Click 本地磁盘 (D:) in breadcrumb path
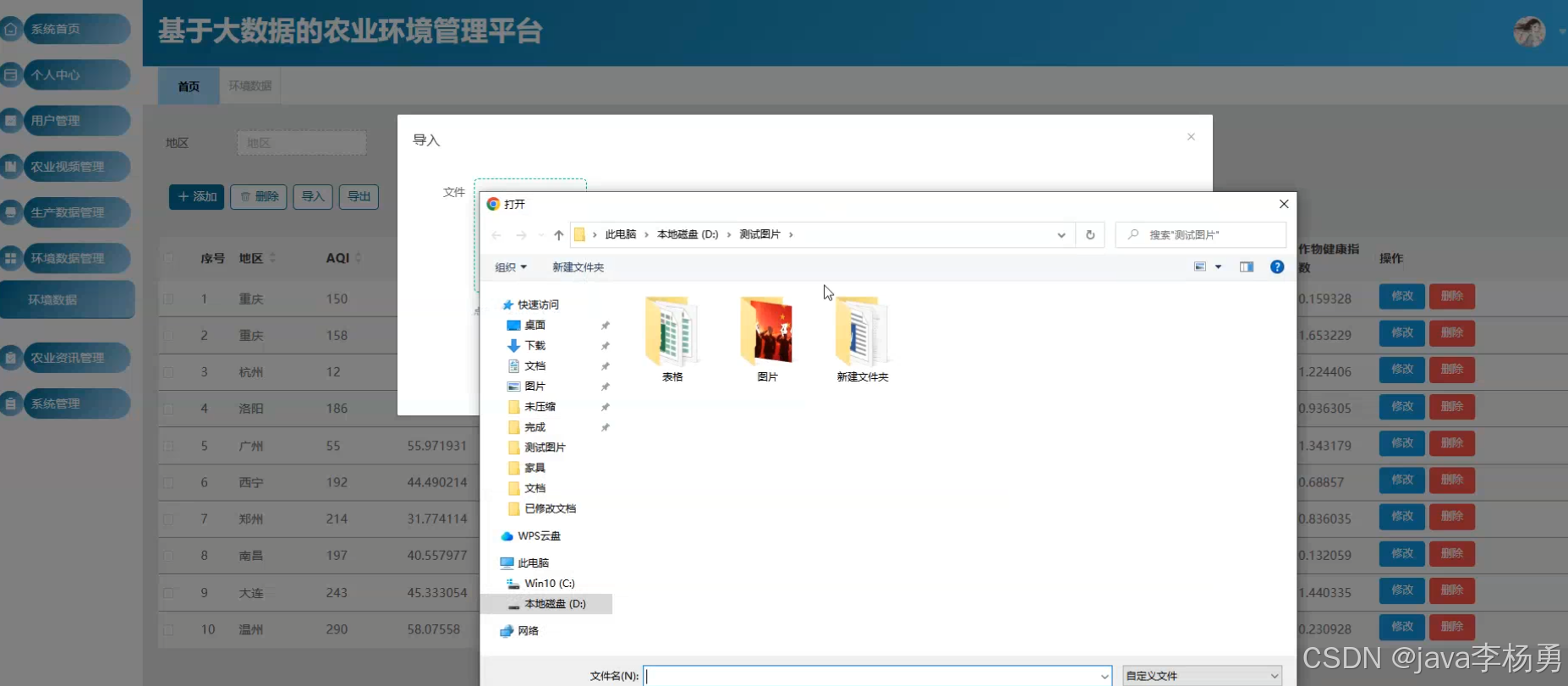Screen dimensions: 1568x686 click(688, 234)
